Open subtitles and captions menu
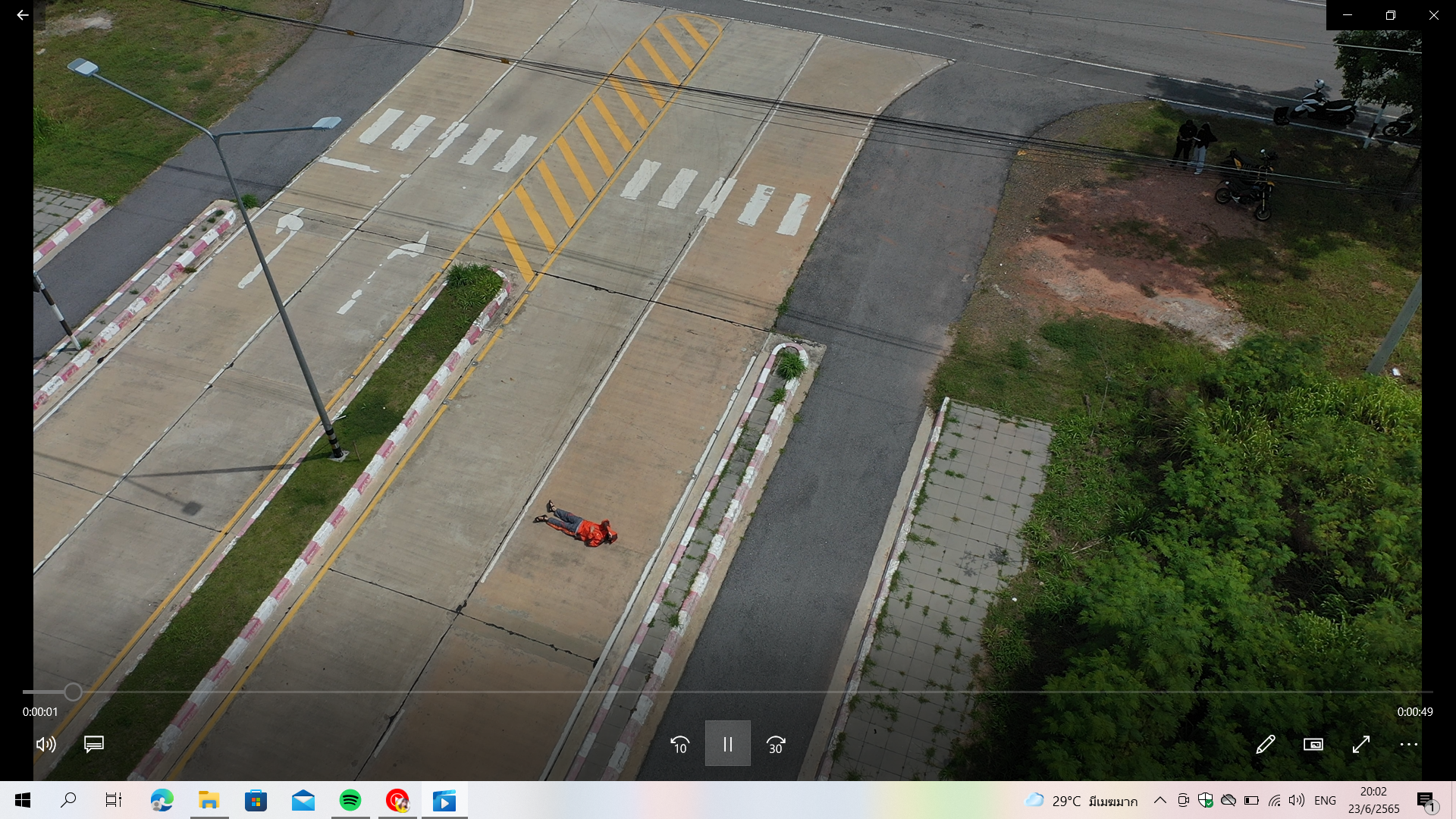The image size is (1456, 819). point(94,744)
